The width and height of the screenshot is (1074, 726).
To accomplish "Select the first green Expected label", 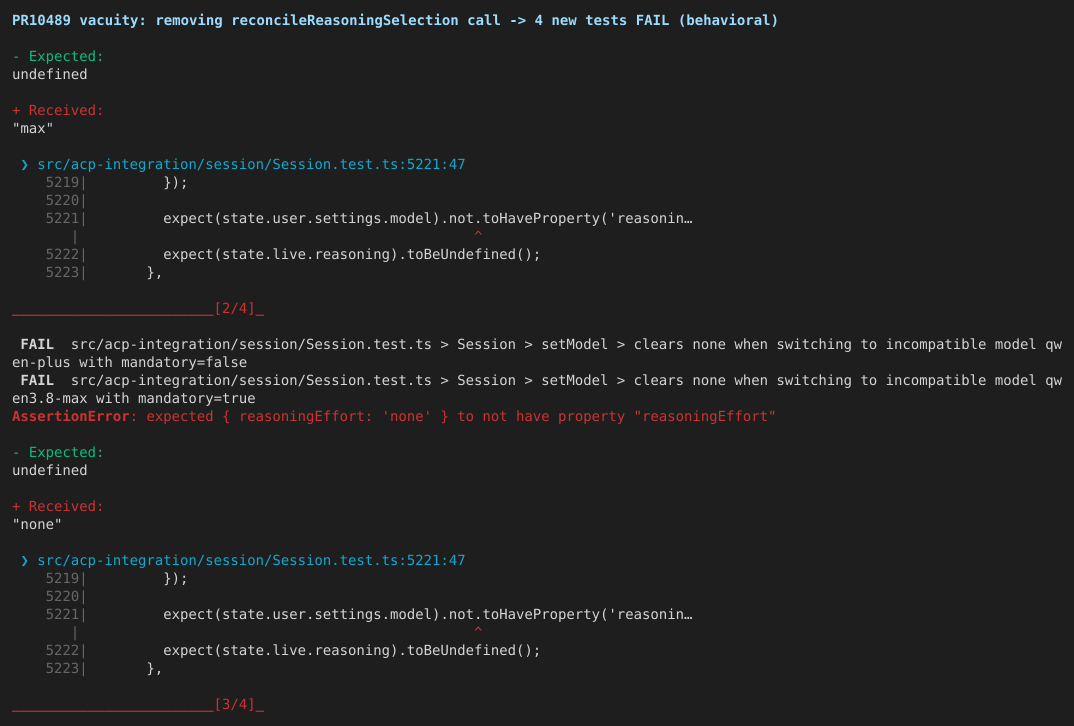I will tap(58, 56).
